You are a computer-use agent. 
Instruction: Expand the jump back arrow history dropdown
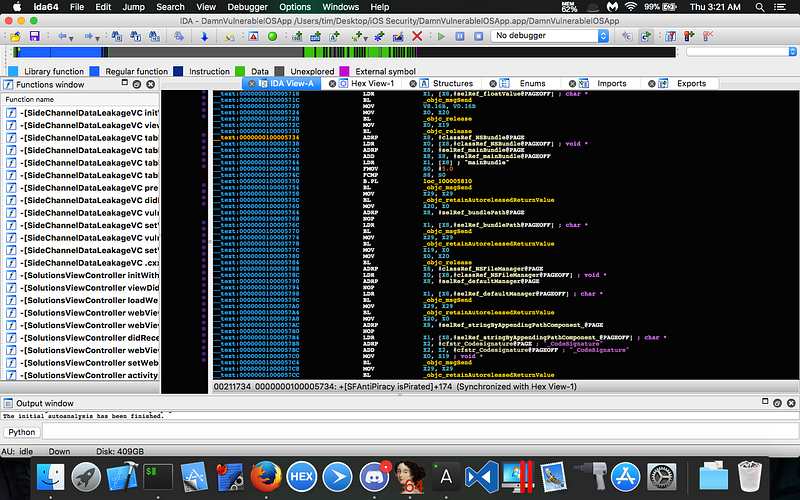point(72,36)
